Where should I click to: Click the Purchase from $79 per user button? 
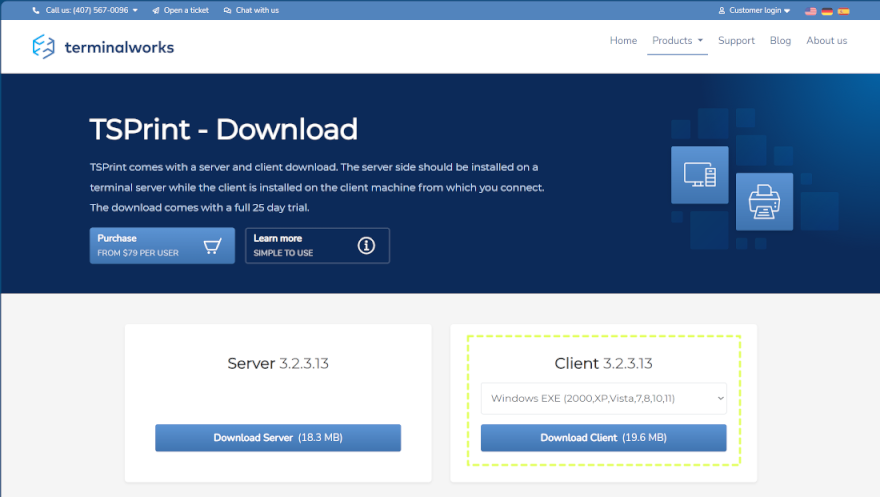point(162,245)
